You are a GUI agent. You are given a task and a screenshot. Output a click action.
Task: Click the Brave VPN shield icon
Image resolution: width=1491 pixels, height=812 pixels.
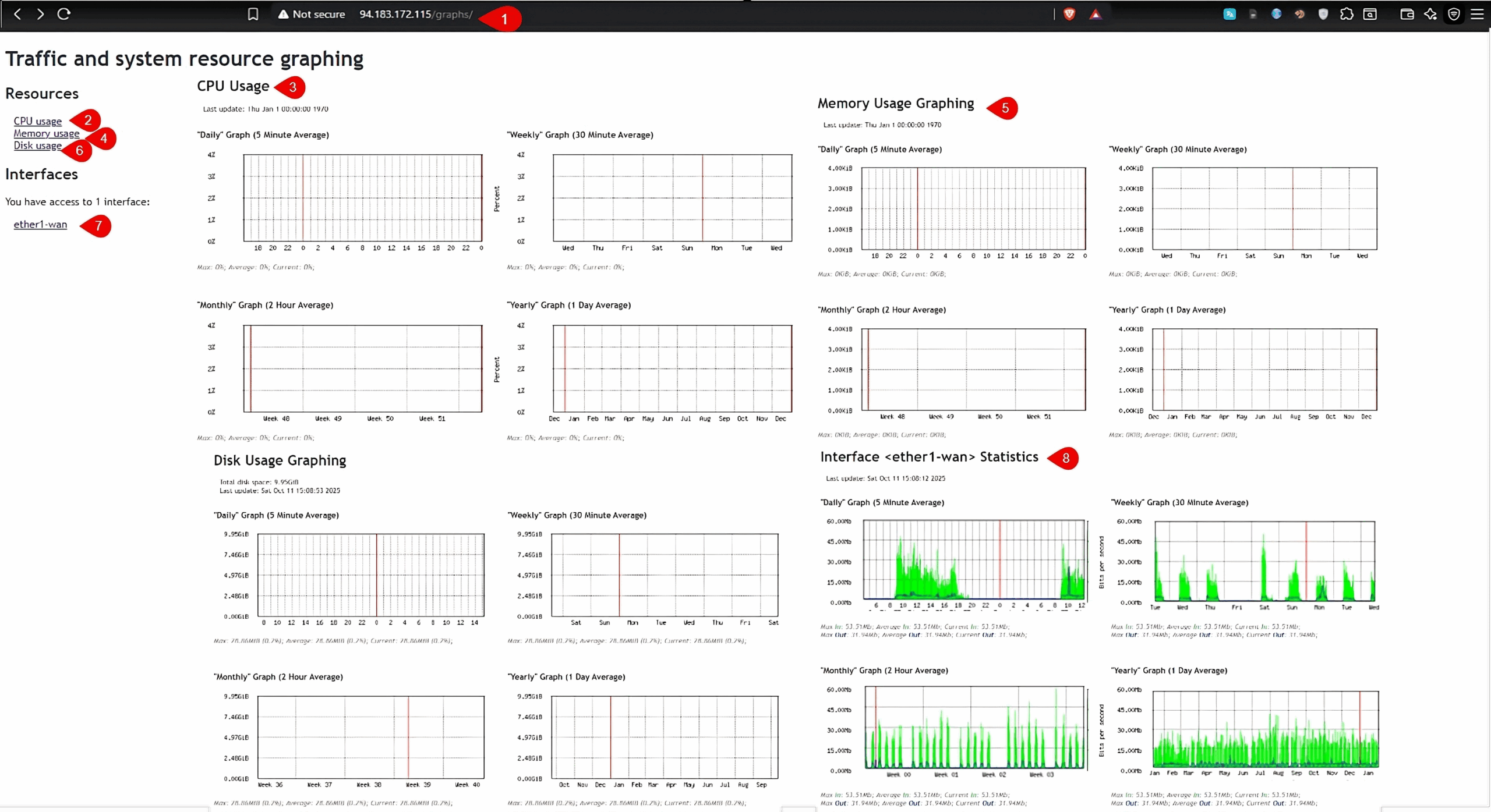pyautogui.click(x=1454, y=14)
